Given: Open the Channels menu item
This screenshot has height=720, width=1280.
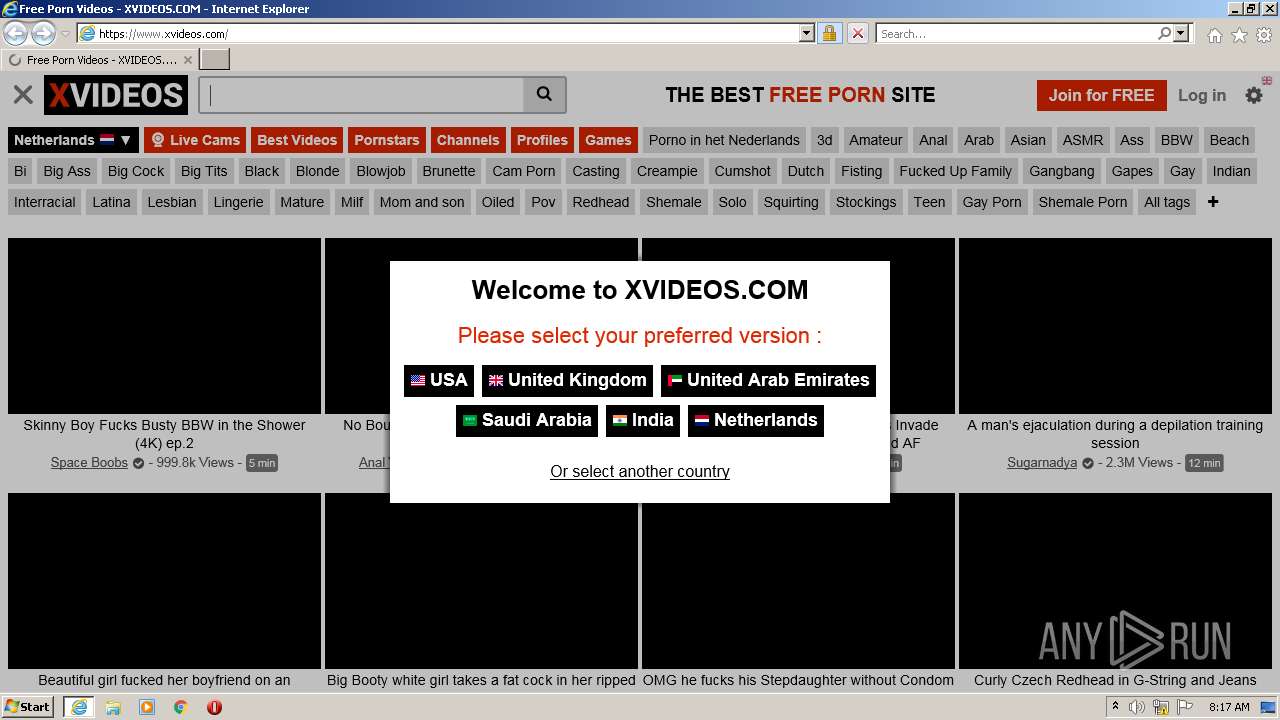Looking at the screenshot, I should coord(468,140).
